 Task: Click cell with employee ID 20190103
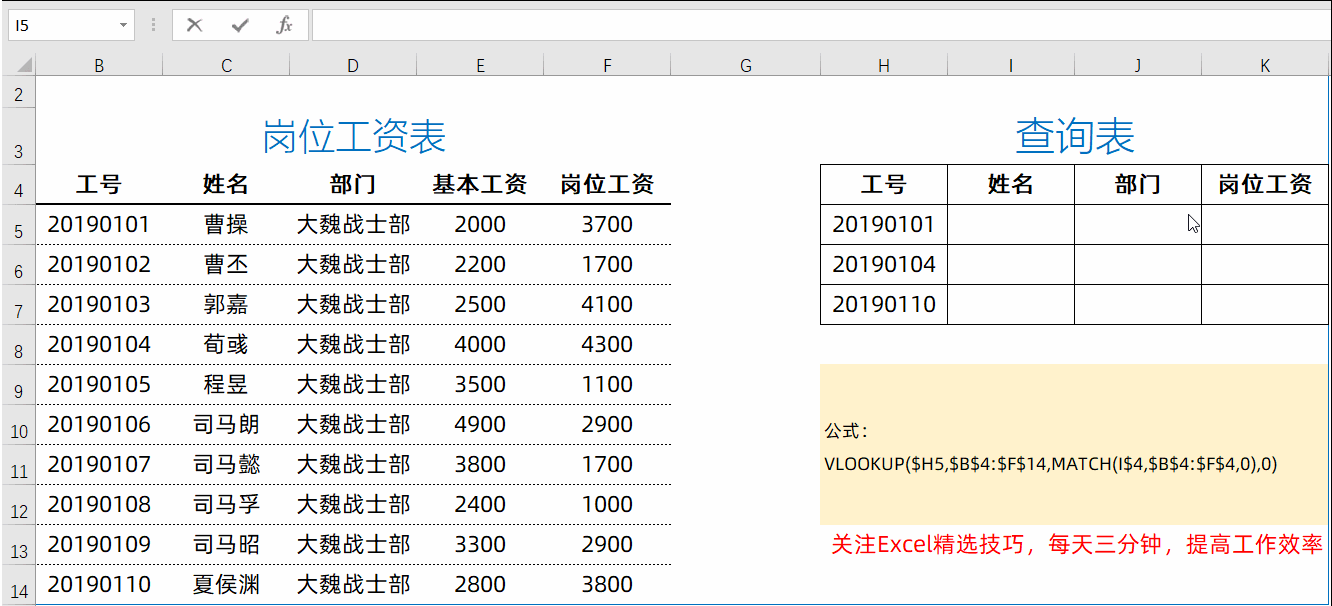[x=99, y=305]
